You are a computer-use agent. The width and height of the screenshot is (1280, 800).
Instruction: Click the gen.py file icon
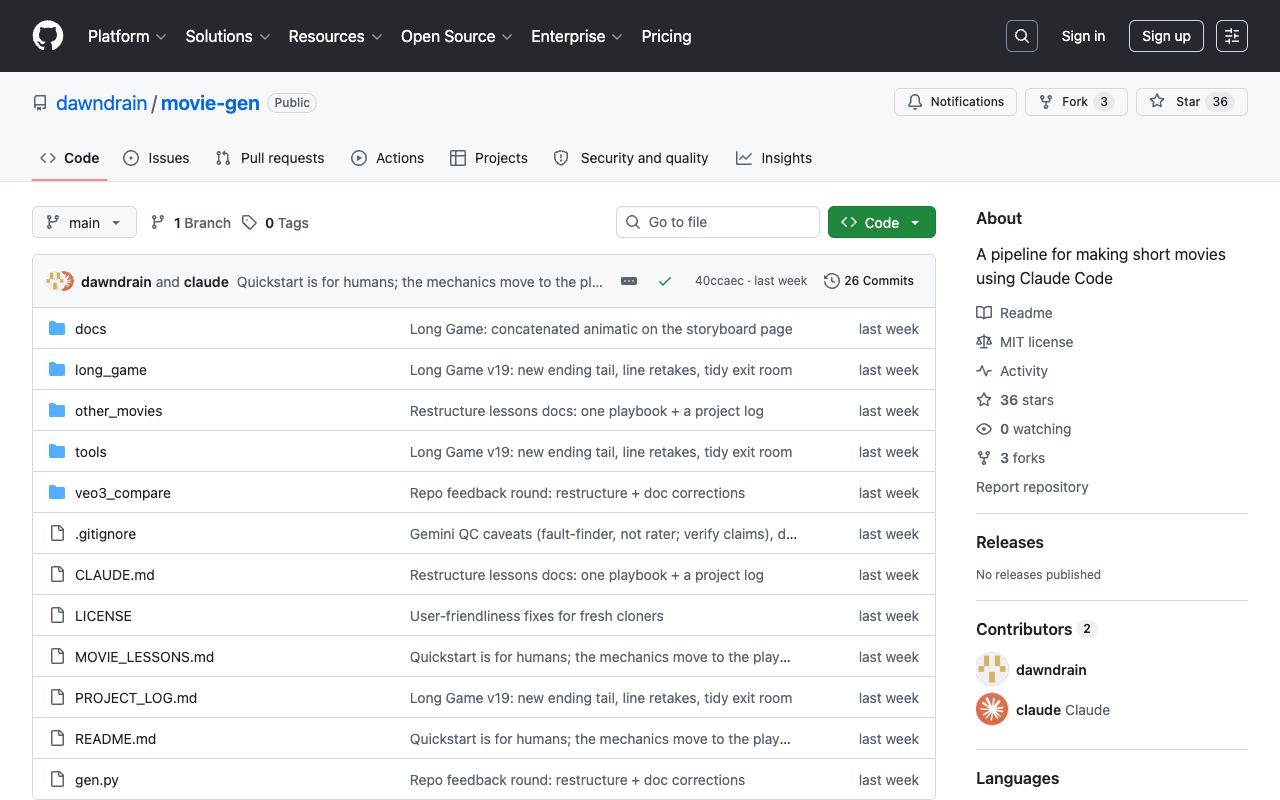pyautogui.click(x=57, y=780)
